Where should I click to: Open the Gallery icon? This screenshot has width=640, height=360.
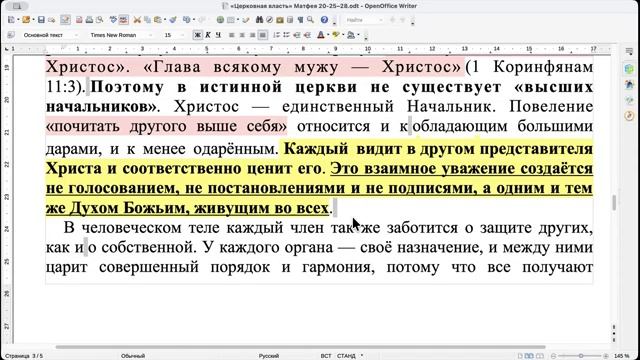280,20
